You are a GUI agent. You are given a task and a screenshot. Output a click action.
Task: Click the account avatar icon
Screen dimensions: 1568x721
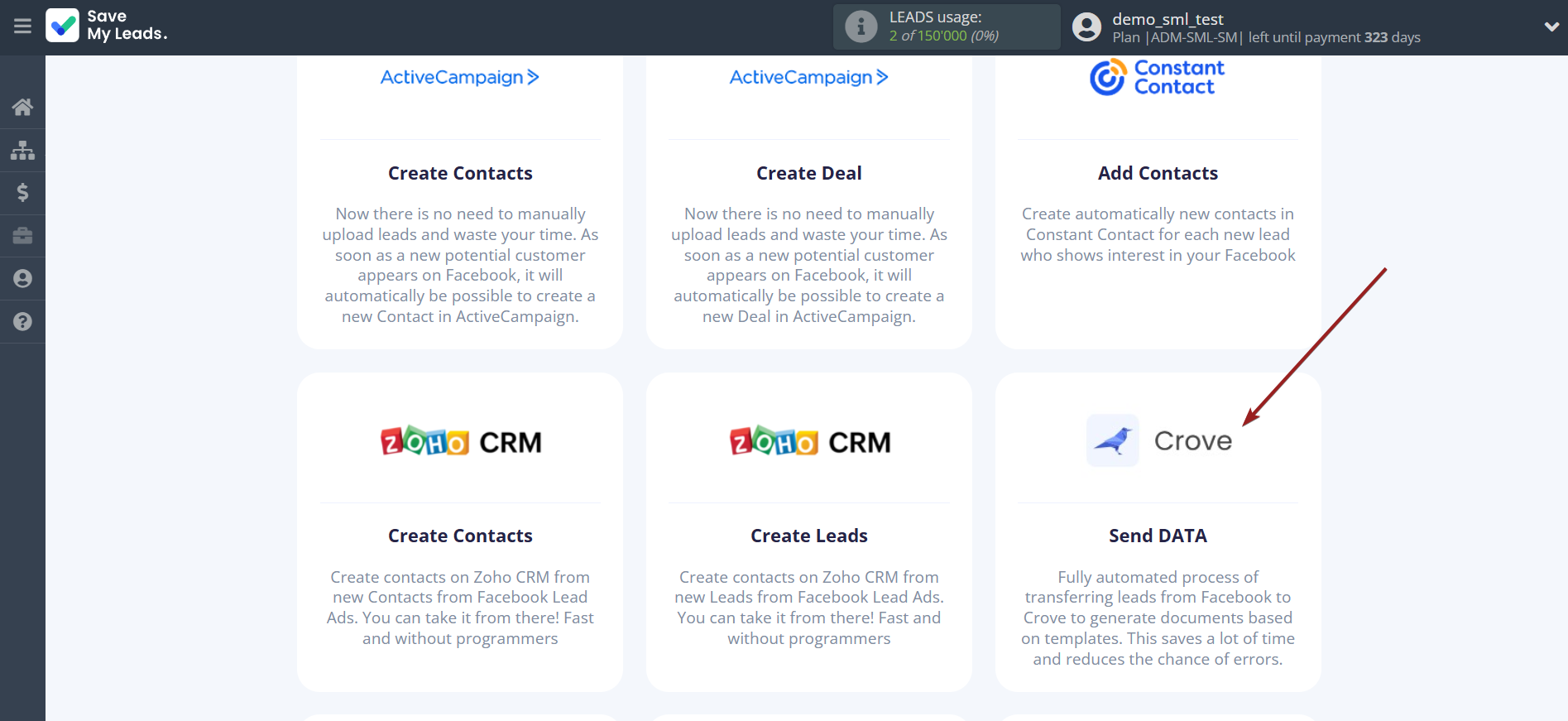tap(1086, 27)
